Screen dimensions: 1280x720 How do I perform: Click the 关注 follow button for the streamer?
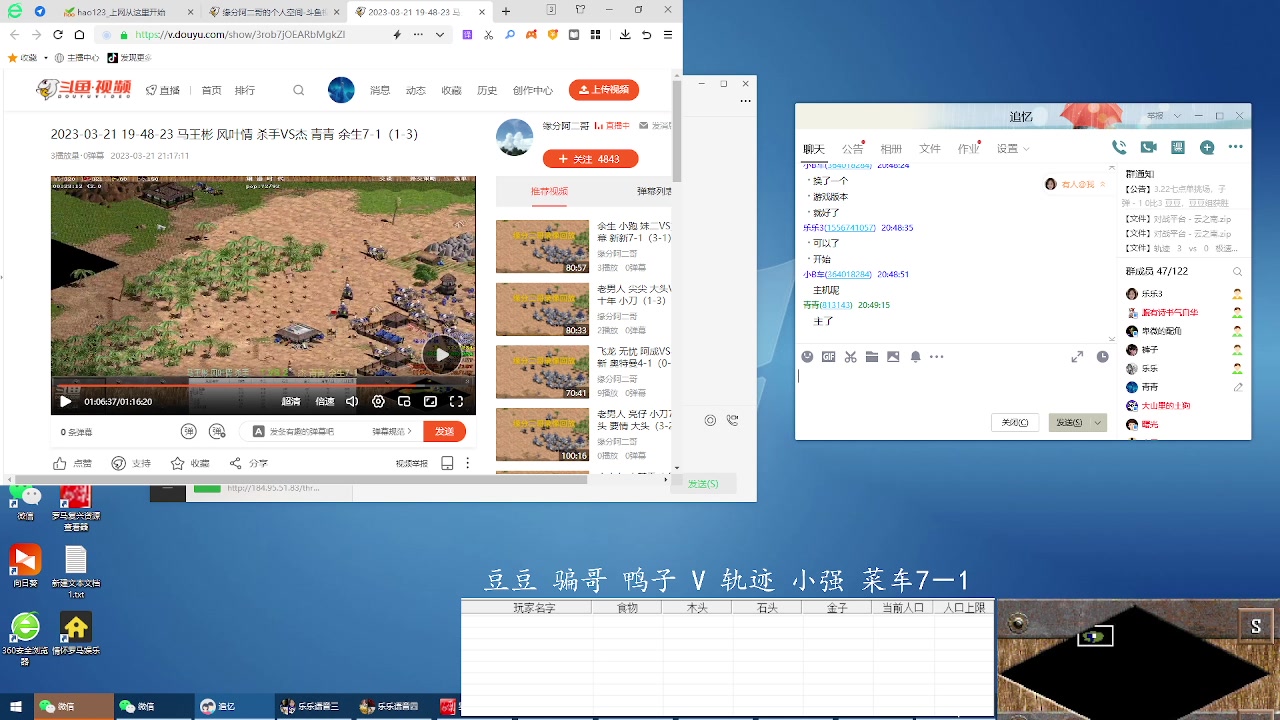590,159
